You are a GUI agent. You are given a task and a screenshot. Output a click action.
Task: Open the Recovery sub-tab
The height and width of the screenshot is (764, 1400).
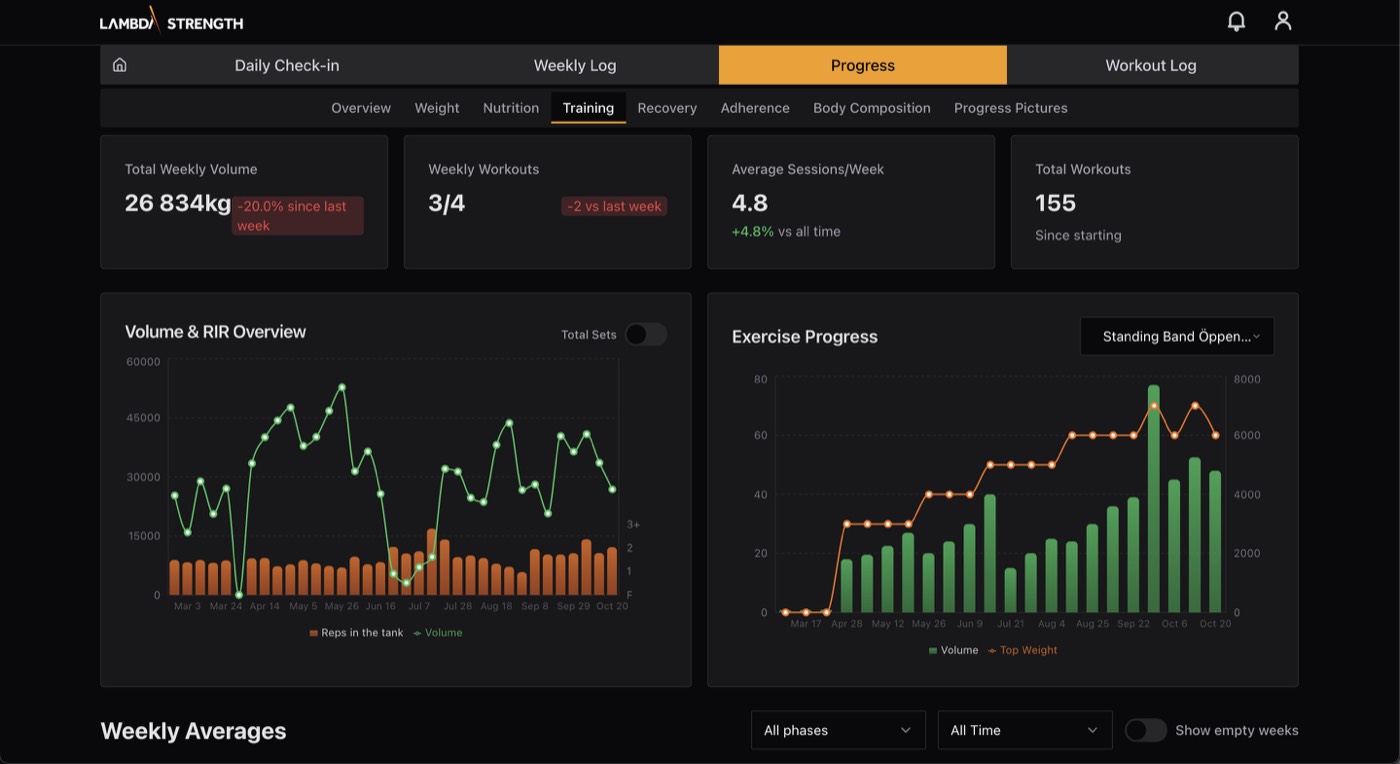tap(667, 108)
